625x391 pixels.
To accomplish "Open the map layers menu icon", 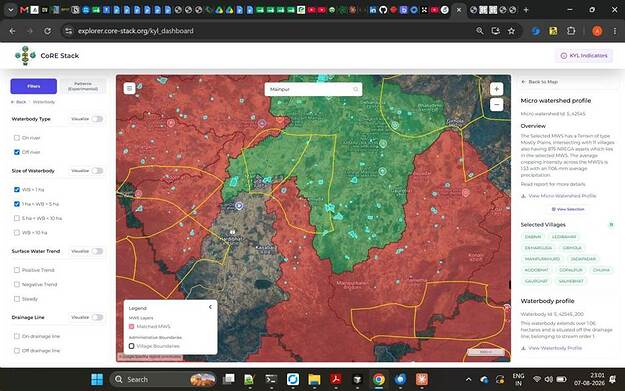I will coord(130,88).
